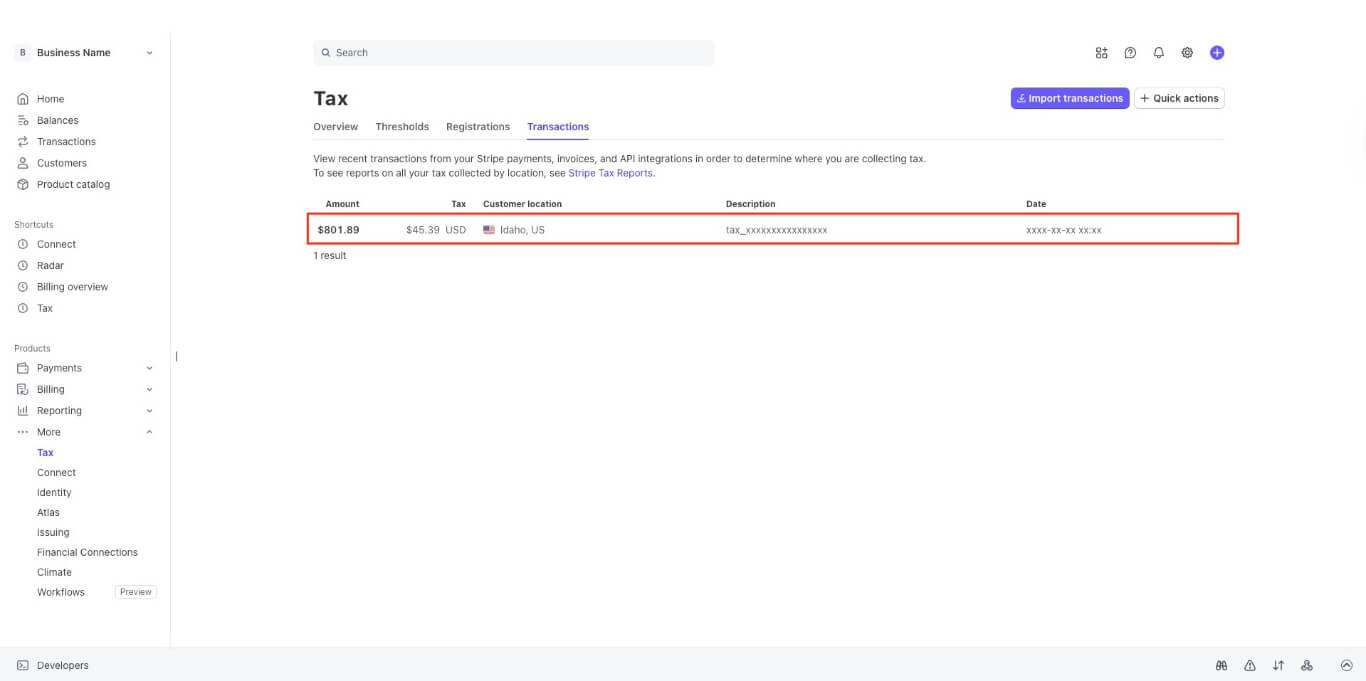Open the Stripe Tax Reports link

pos(610,173)
